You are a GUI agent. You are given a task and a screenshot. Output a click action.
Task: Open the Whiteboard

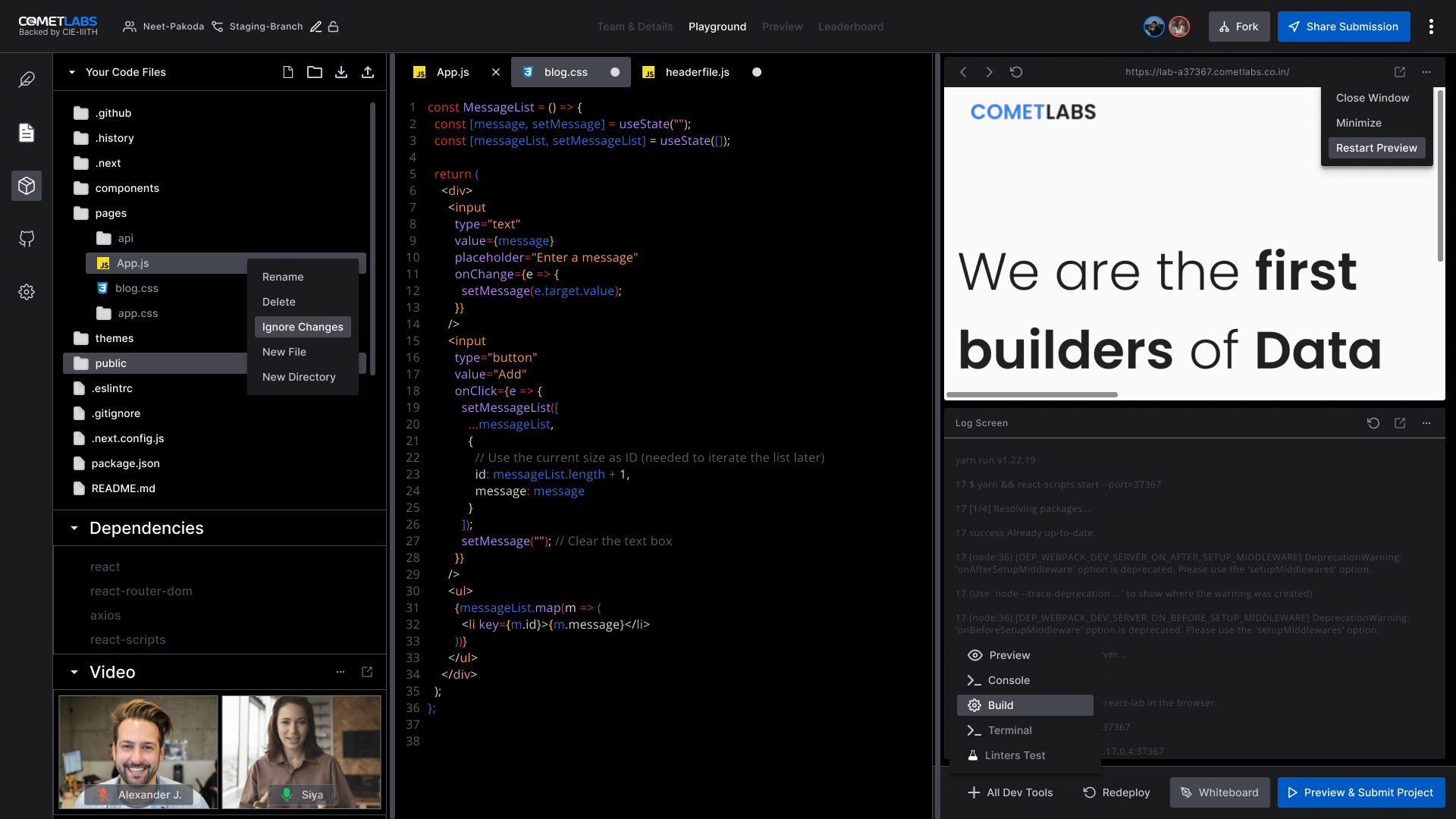(x=1219, y=792)
